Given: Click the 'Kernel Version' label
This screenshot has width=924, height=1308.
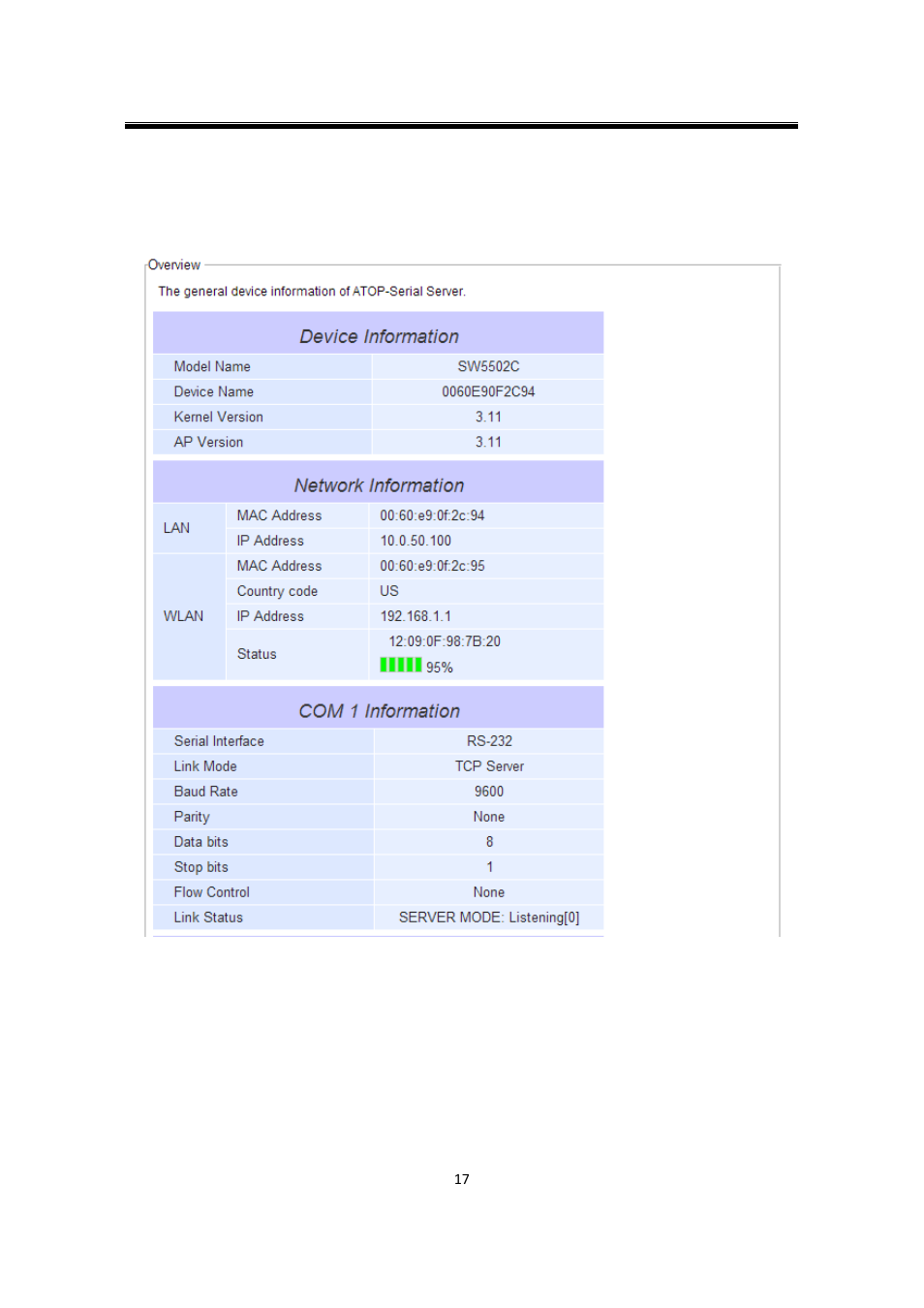Looking at the screenshot, I should click(x=219, y=417).
